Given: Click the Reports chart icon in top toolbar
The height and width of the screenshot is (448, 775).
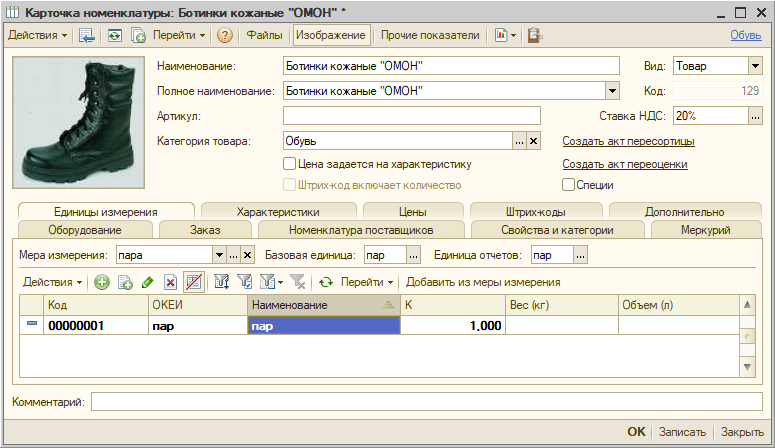Looking at the screenshot, I should [501, 35].
